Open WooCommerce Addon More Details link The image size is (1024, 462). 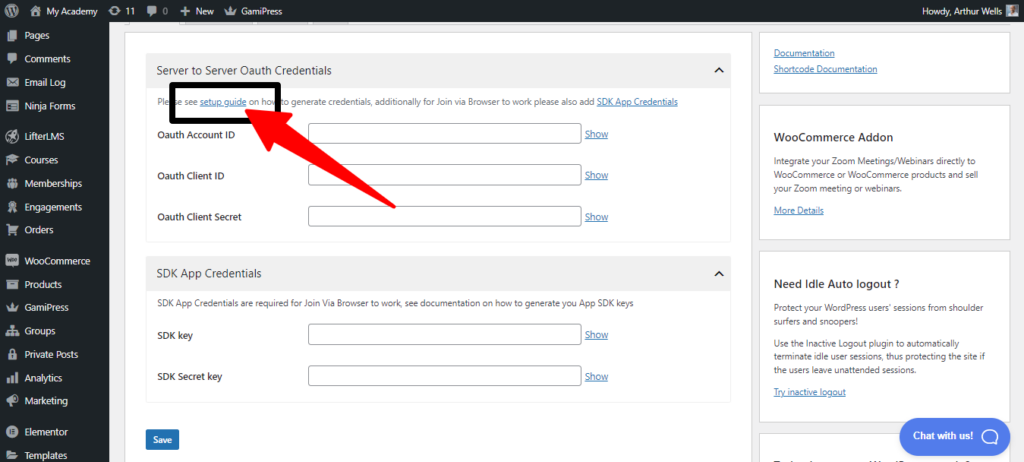[x=799, y=210]
